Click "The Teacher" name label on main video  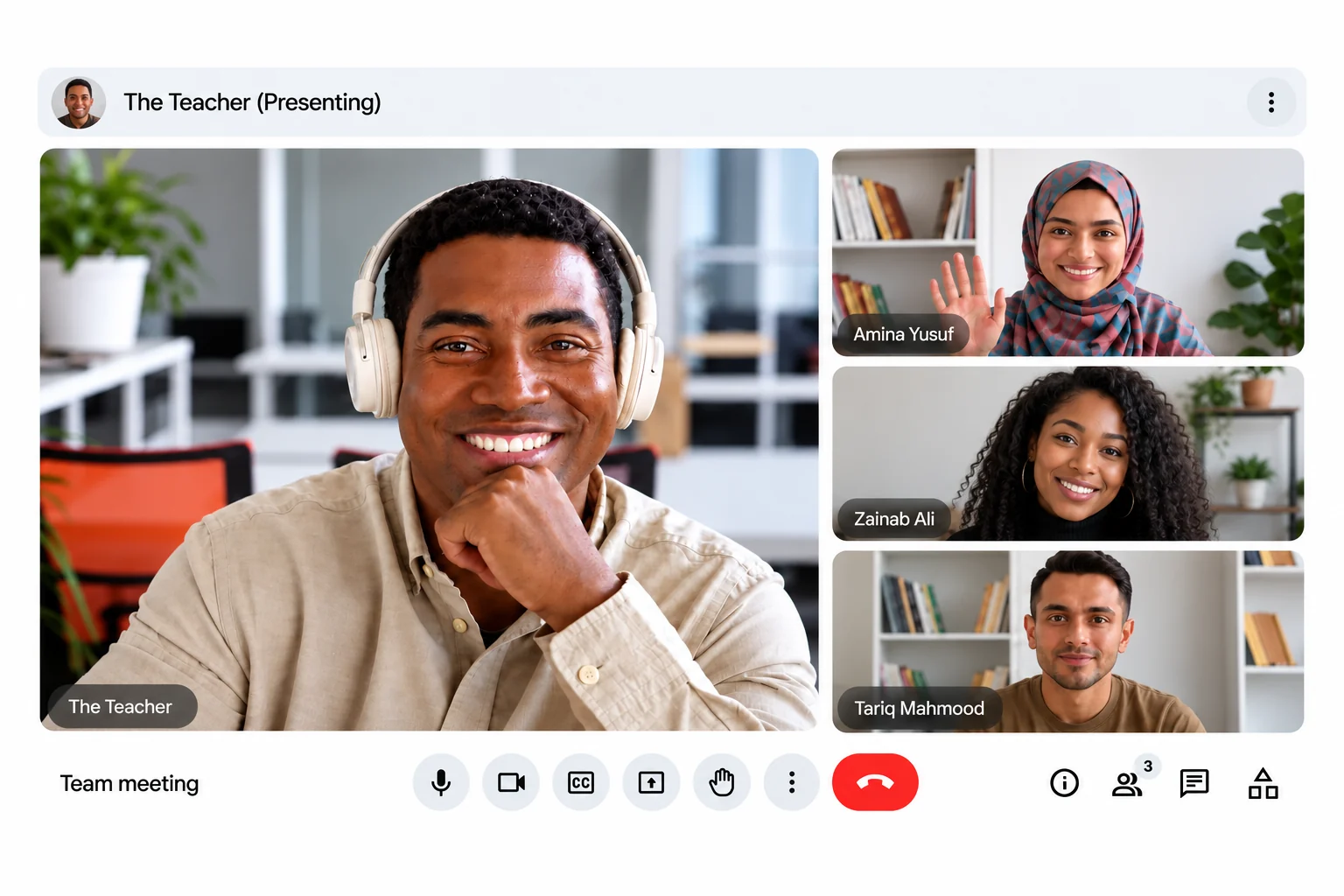[121, 706]
